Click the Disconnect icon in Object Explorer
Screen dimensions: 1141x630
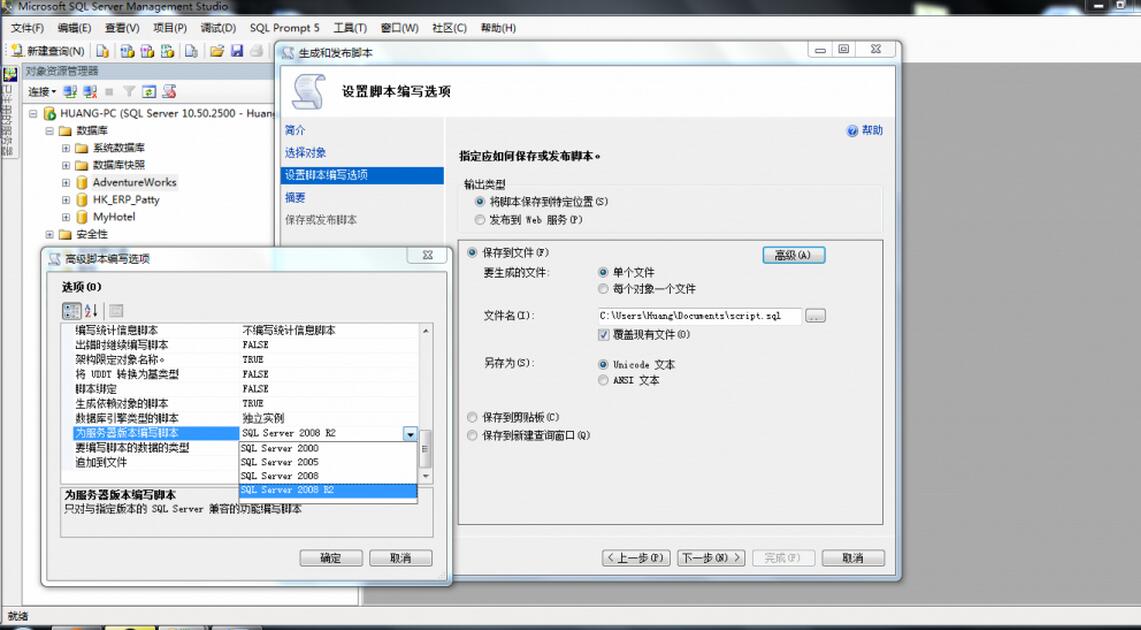[90, 92]
